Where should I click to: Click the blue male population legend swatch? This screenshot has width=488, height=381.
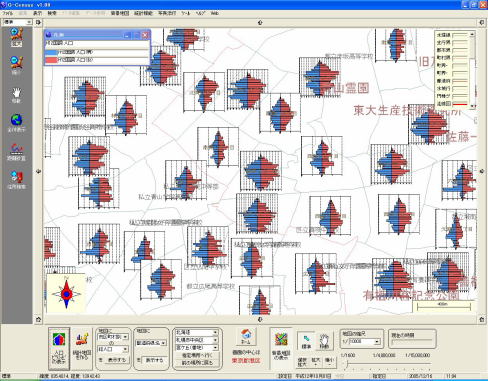51,52
